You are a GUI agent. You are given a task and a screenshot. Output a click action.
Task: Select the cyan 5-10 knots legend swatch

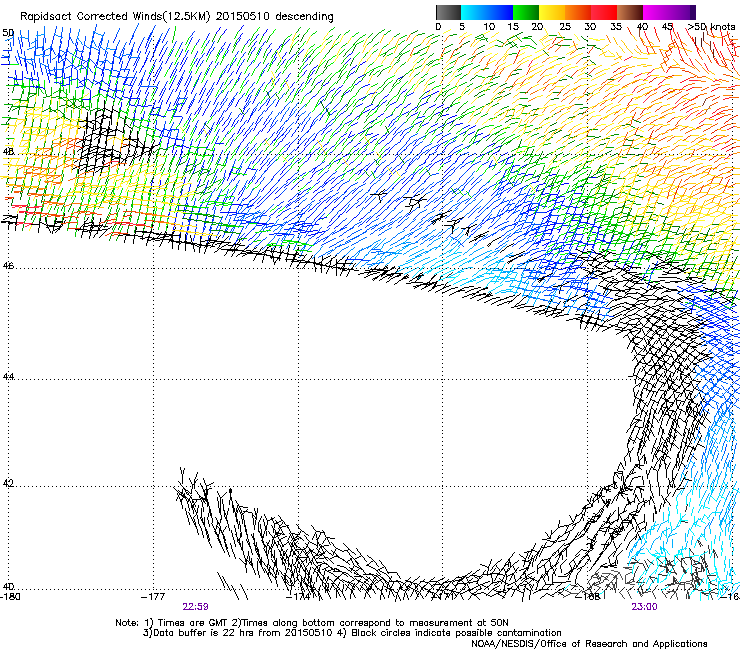click(x=474, y=12)
